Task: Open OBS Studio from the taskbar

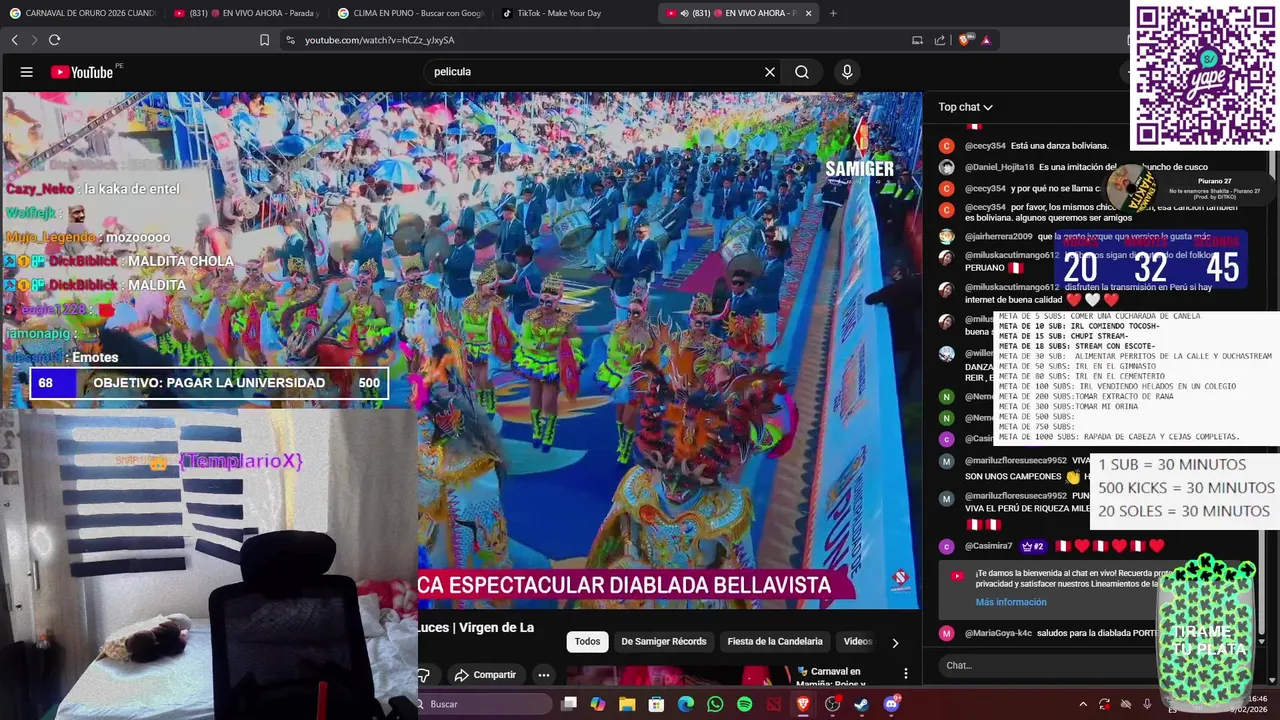Action: (x=832, y=704)
